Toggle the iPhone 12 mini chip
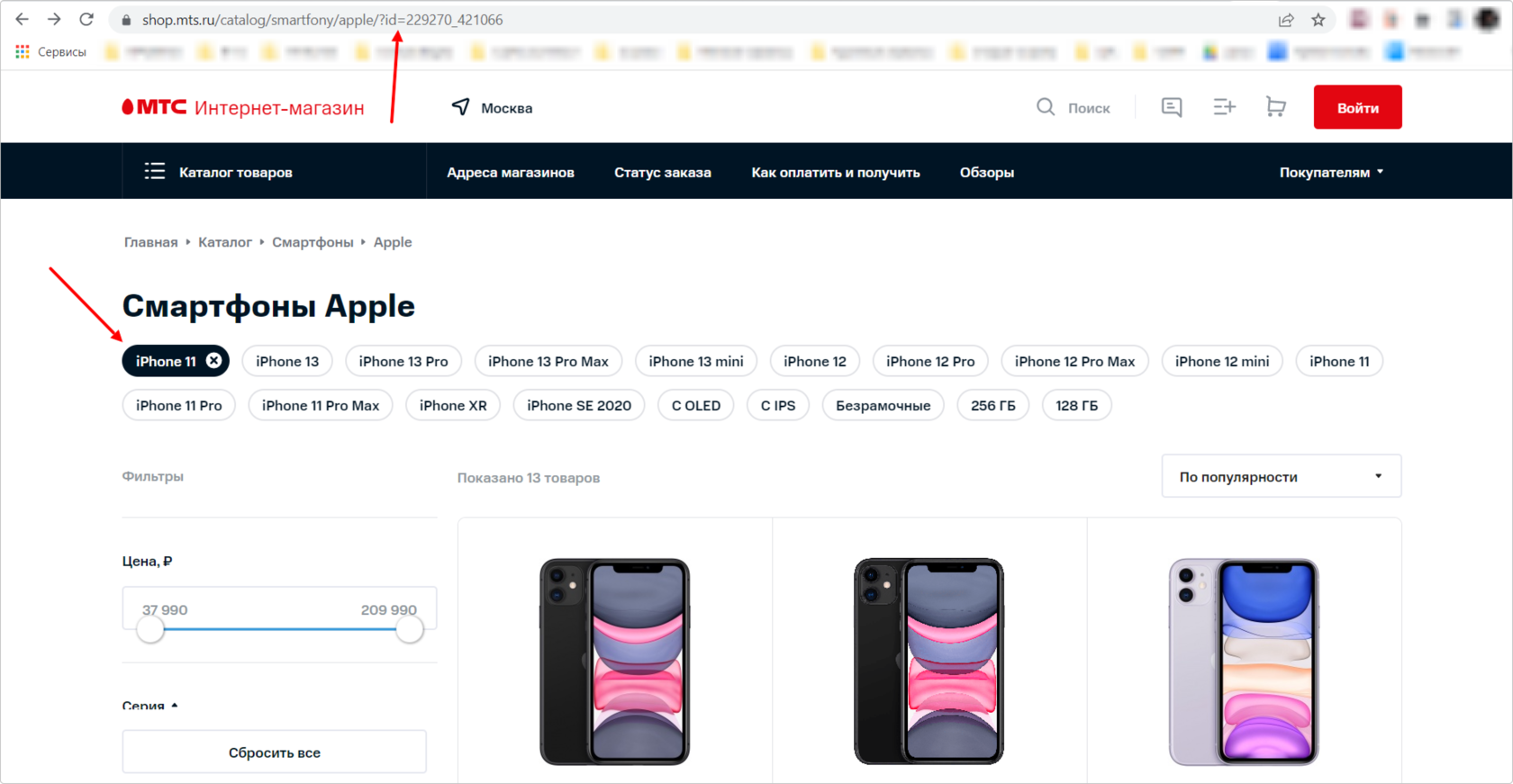Viewport: 1513px width, 784px height. click(1222, 361)
